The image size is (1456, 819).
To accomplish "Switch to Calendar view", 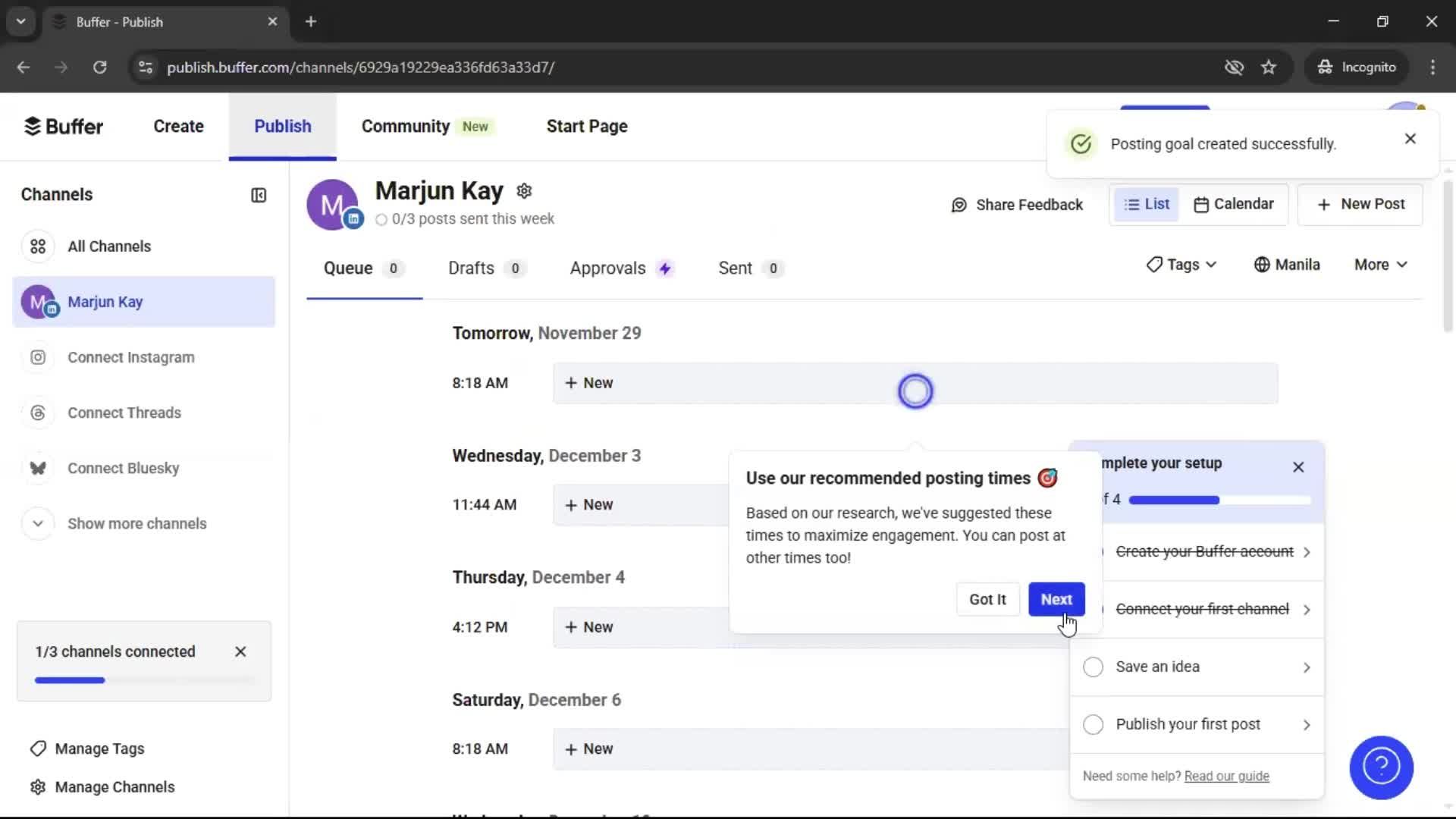I will [1234, 203].
